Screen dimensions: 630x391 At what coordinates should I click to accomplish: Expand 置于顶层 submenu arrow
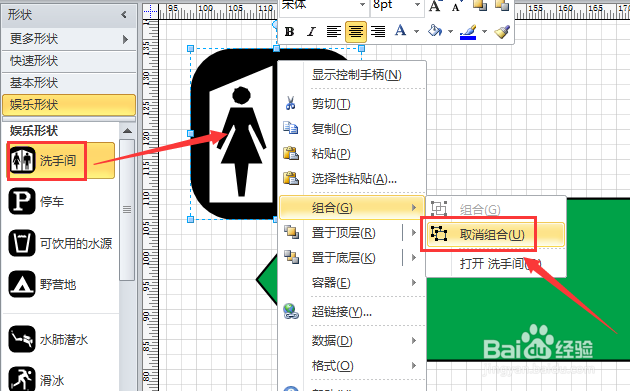point(413,233)
